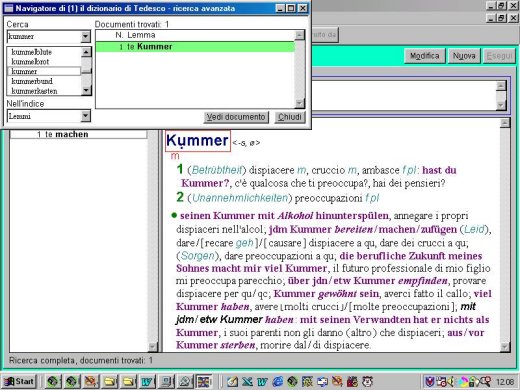Click the volume speaker tray icon
520x390 pixels.
coord(452,381)
